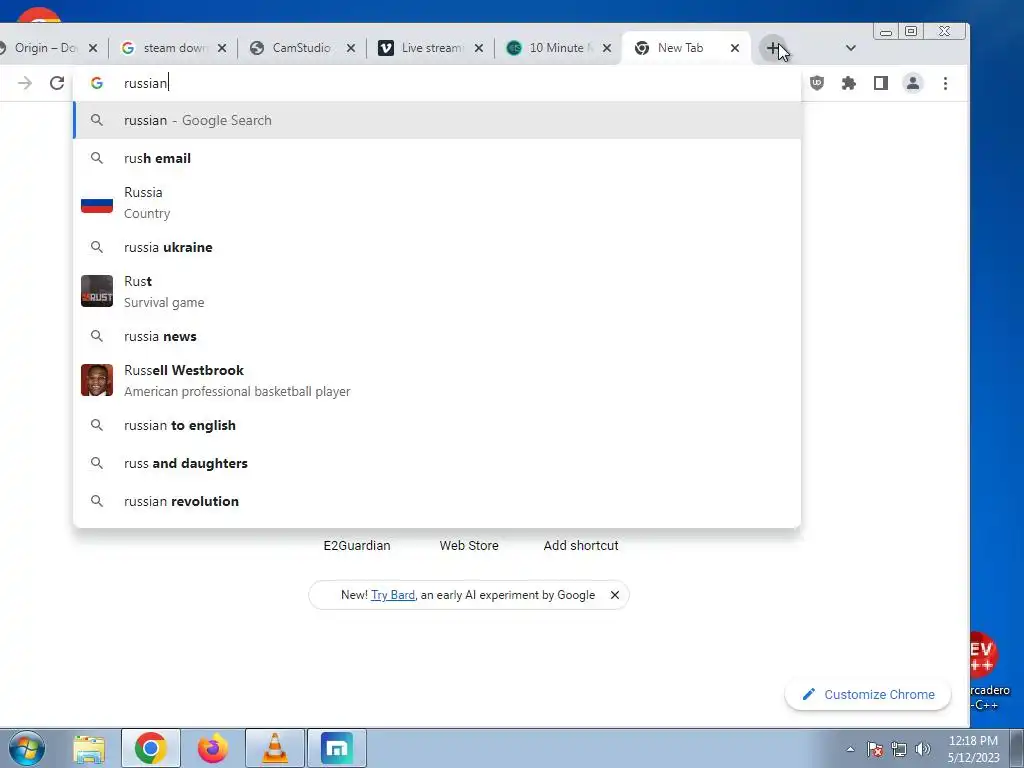Switch to the CamStudio tab
The image size is (1024, 768).
(301, 48)
